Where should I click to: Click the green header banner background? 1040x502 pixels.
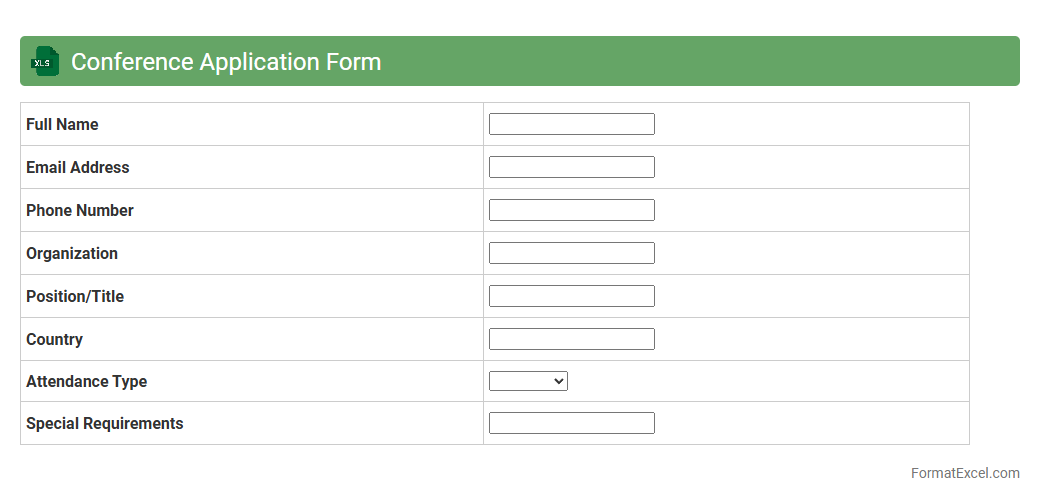pos(700,62)
